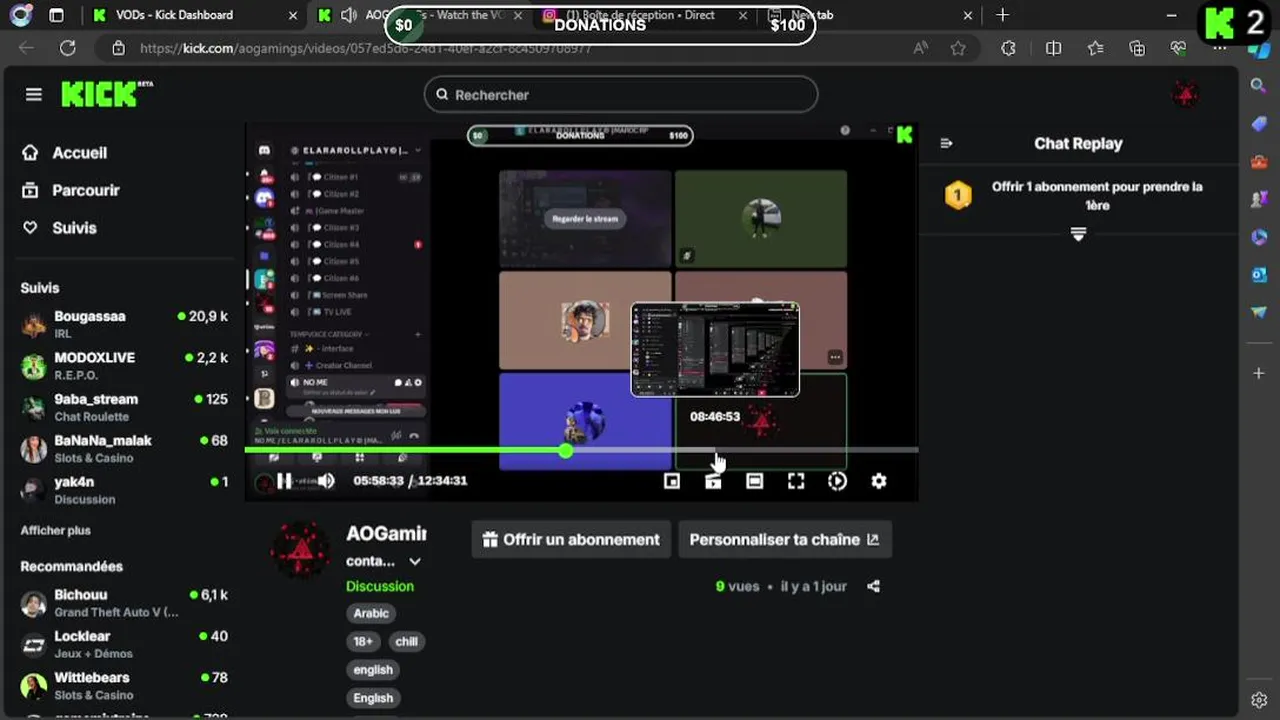Expand chat gift banner double chevron
Viewport: 1280px width, 720px height.
point(1078,234)
